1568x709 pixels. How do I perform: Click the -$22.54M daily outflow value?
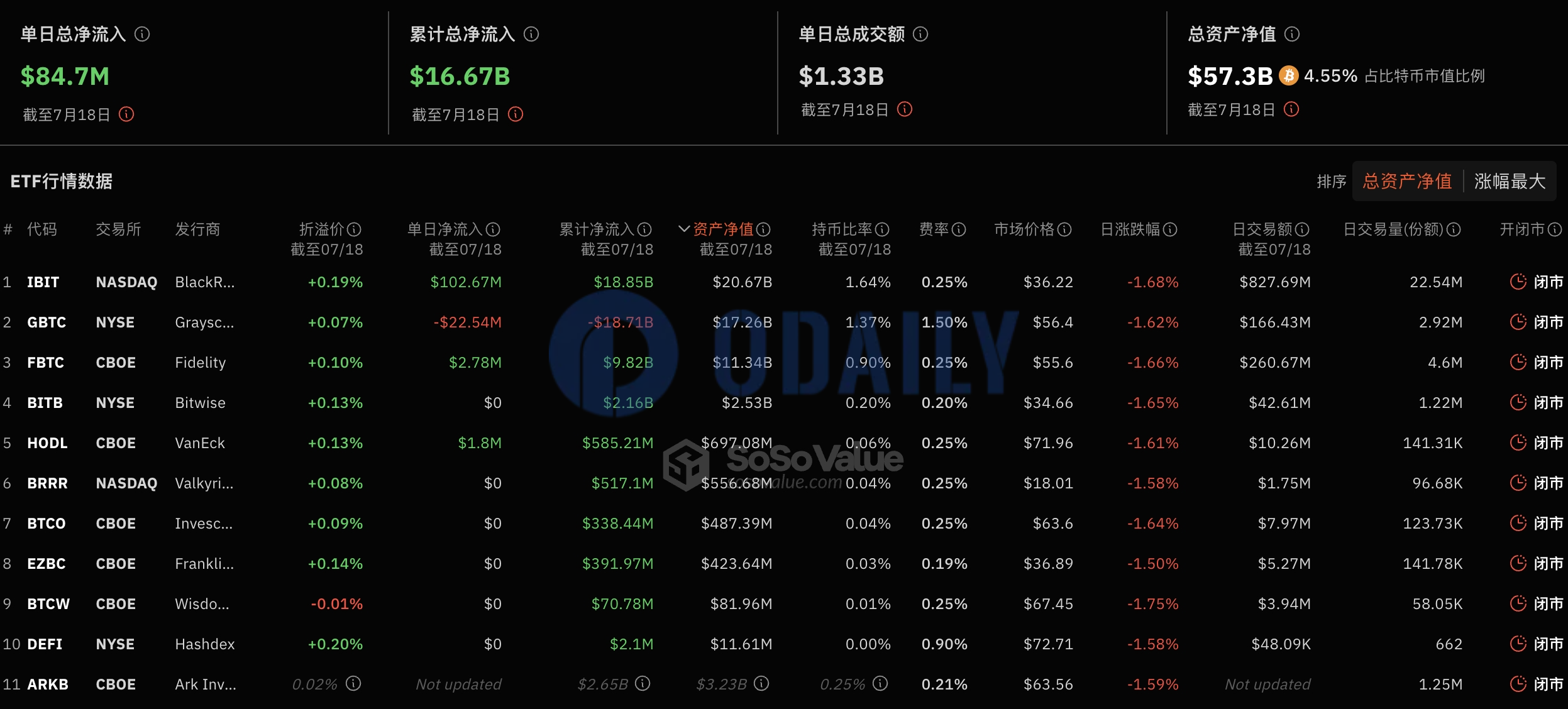[468, 322]
